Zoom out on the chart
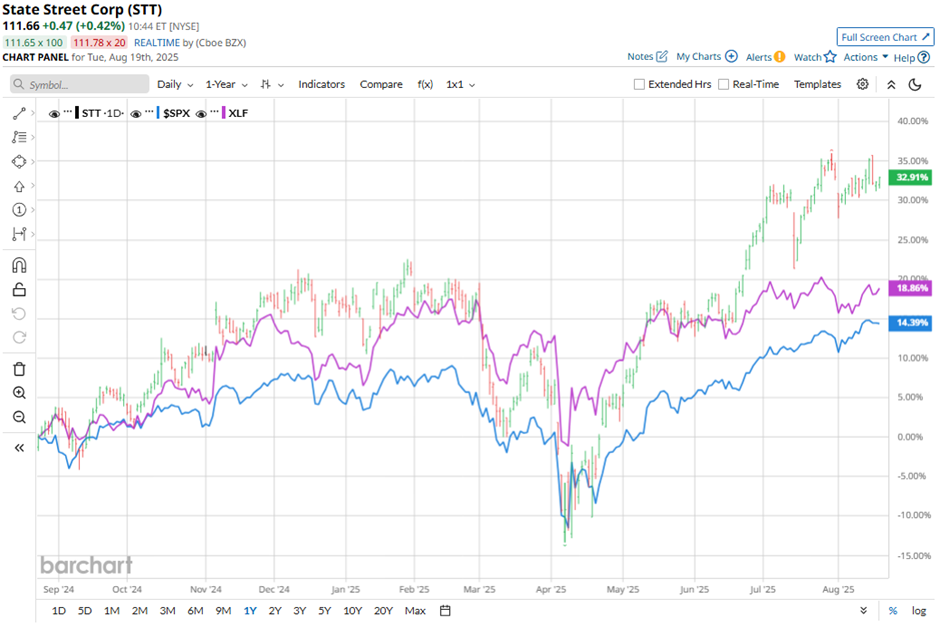 pyautogui.click(x=19, y=417)
